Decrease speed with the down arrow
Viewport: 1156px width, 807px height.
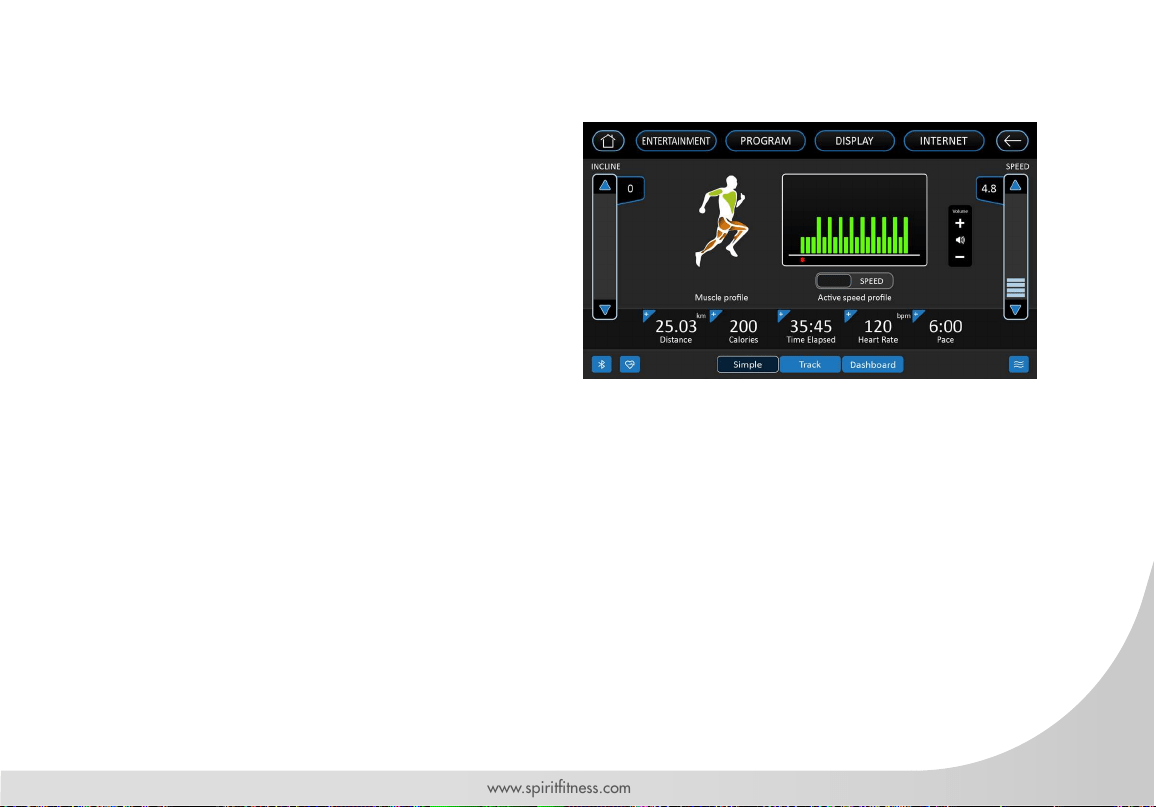pyautogui.click(x=1015, y=310)
